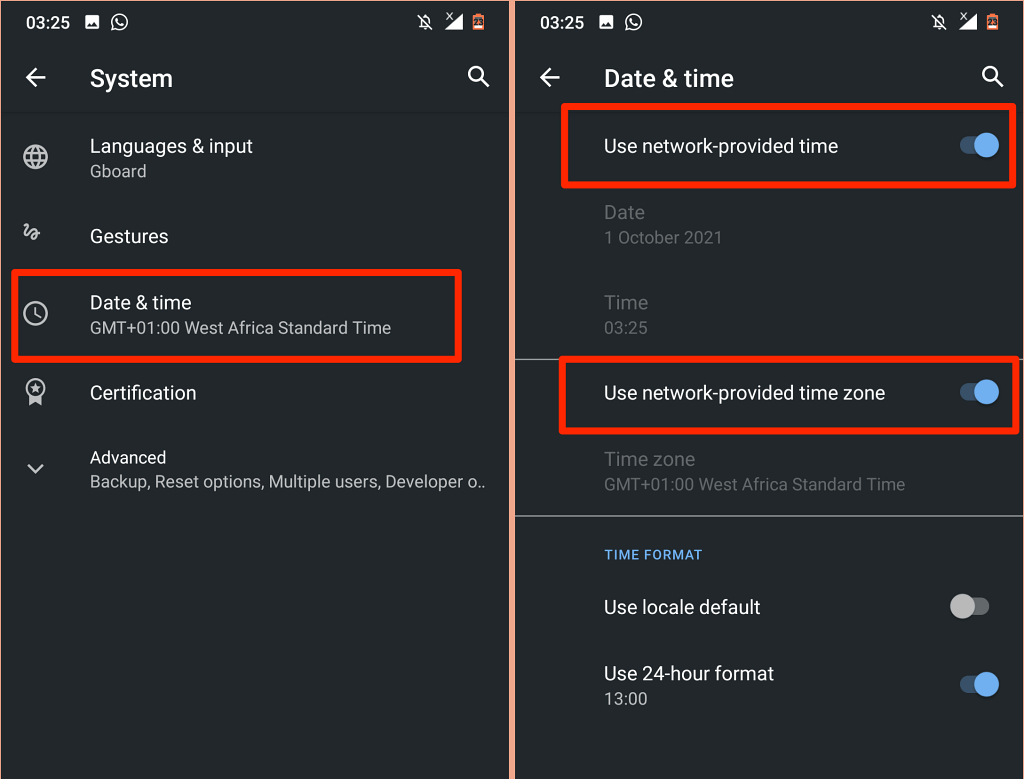The height and width of the screenshot is (779, 1024).
Task: Tap the Certification badge icon
Action: (36, 392)
